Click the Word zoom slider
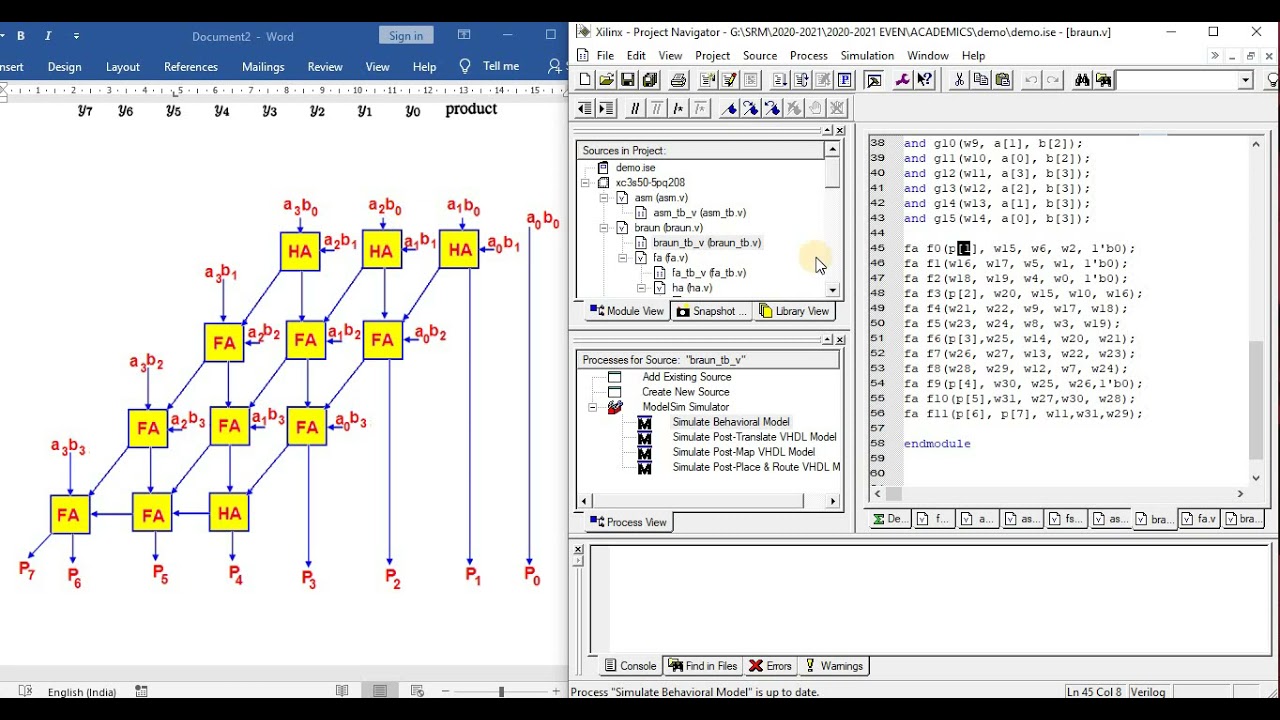 click(x=501, y=692)
